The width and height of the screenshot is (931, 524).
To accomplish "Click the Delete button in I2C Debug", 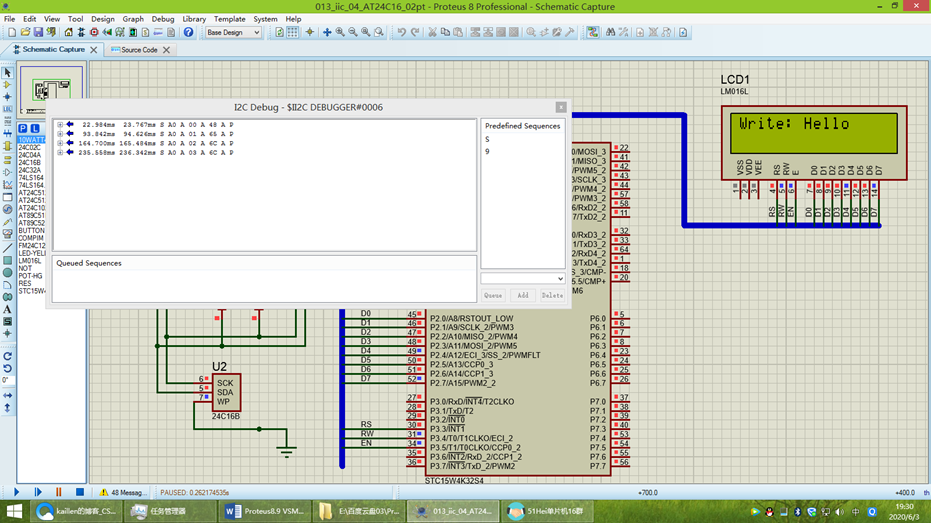I will pos(552,296).
